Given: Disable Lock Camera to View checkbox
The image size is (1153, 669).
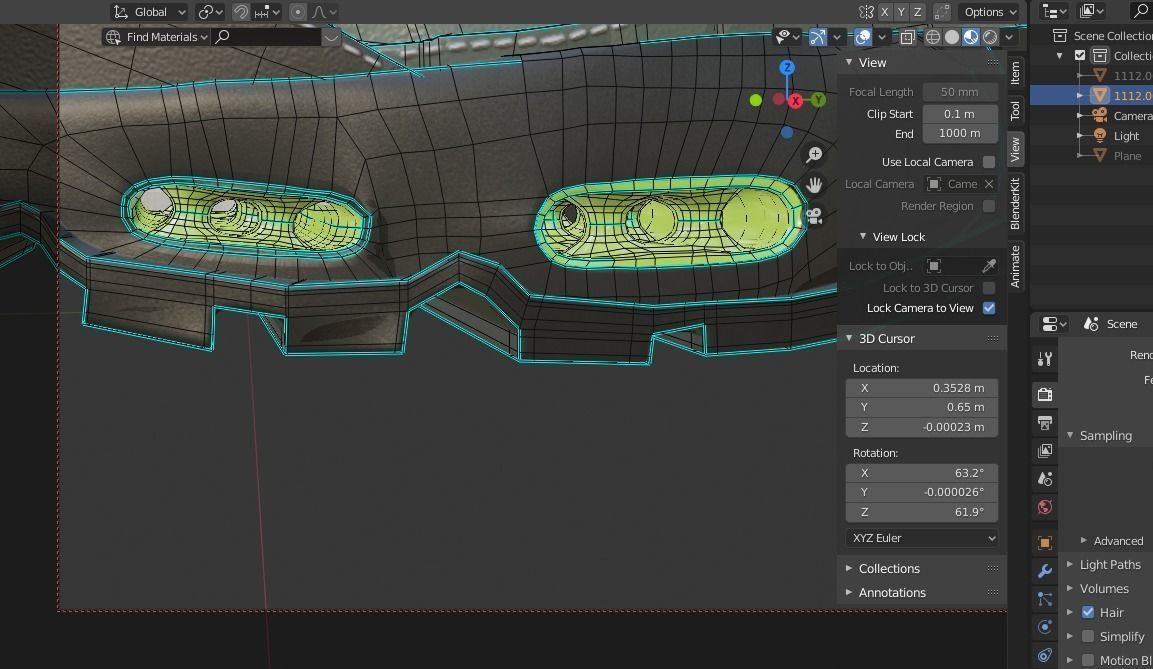Looking at the screenshot, I should pyautogui.click(x=989, y=308).
